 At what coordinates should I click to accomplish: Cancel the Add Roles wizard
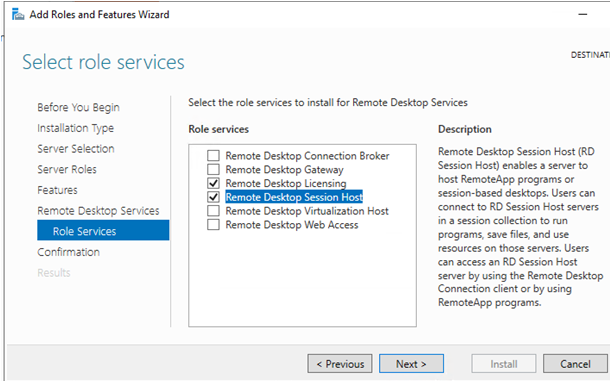(575, 363)
